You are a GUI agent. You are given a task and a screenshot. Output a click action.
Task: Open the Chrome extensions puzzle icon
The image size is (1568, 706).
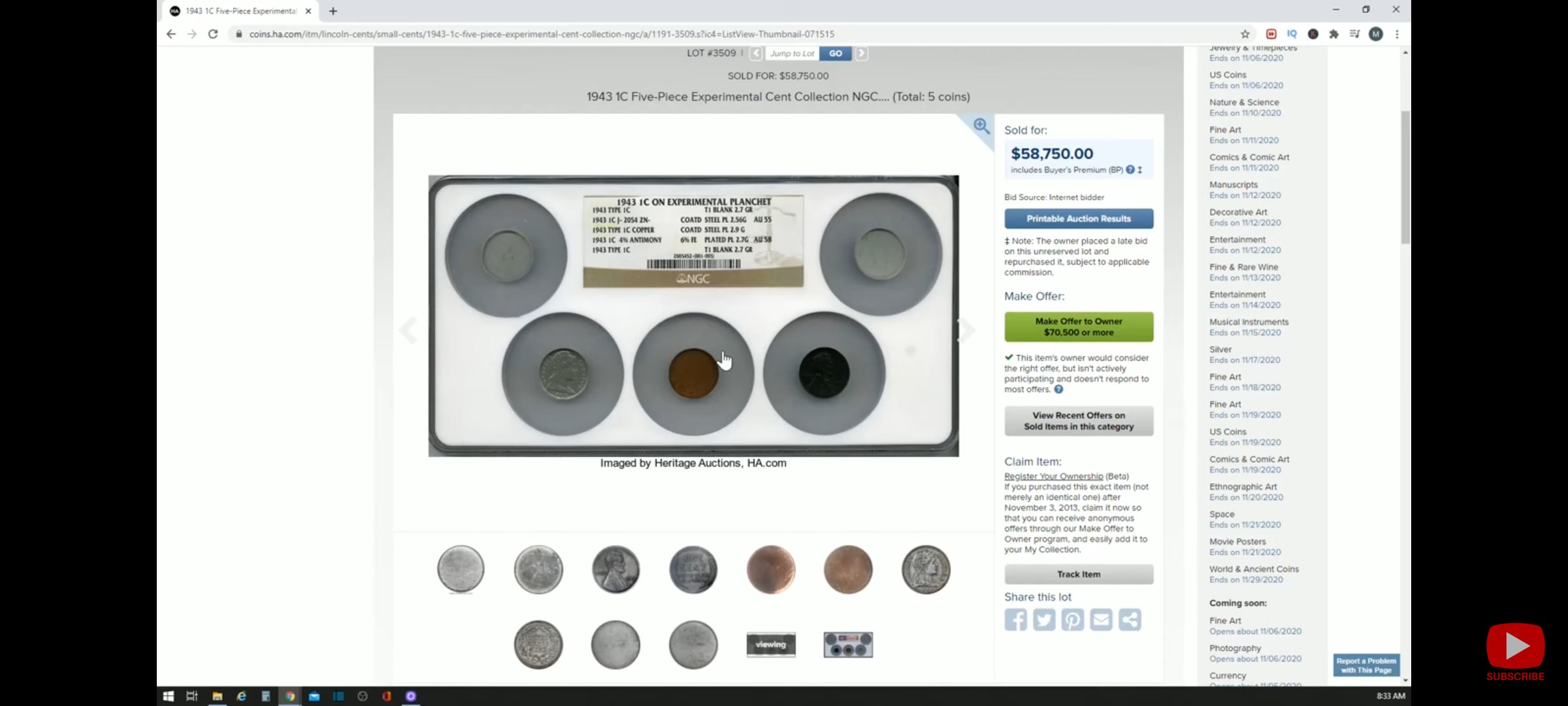point(1334,34)
